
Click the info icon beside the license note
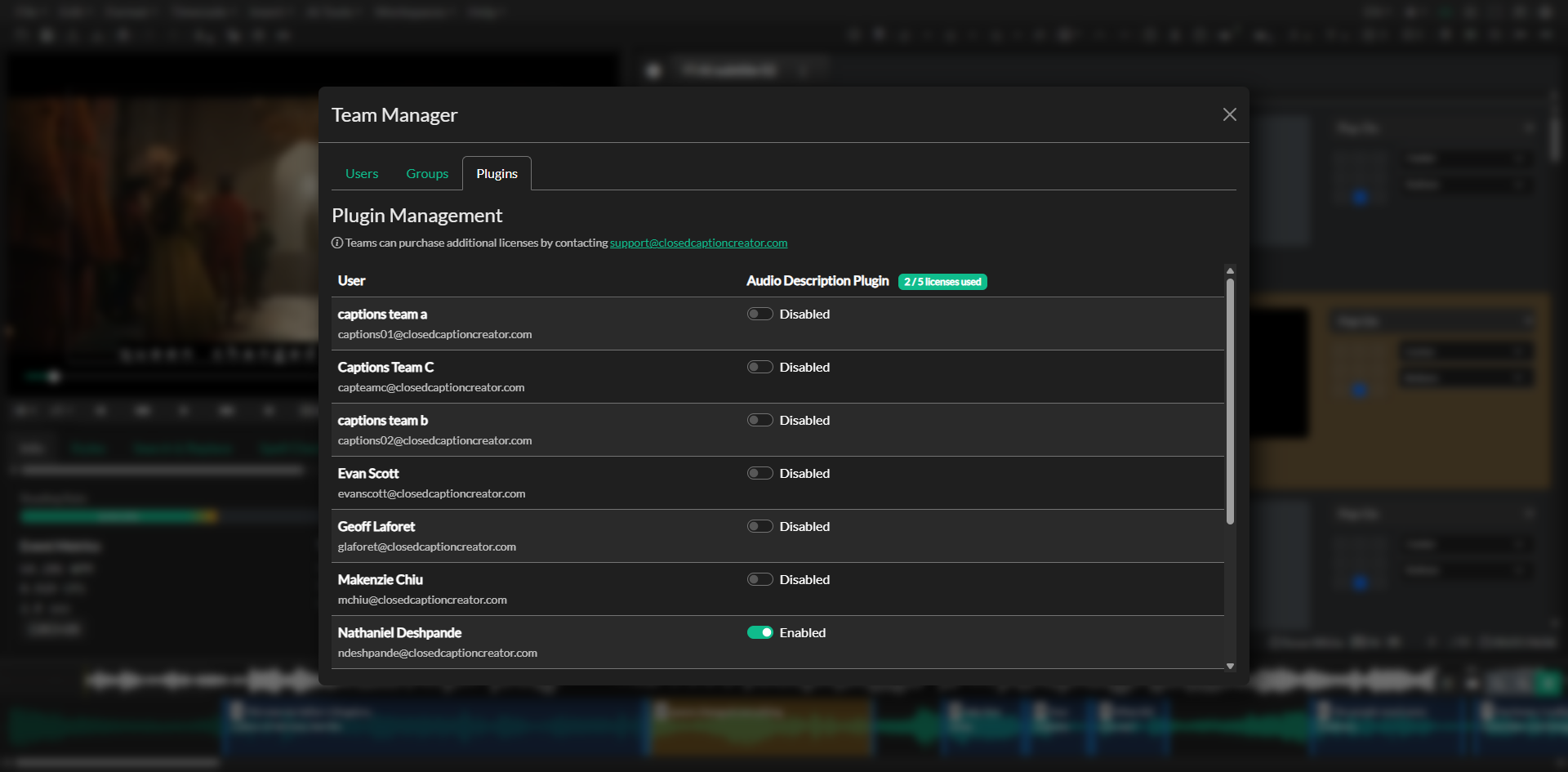click(337, 243)
